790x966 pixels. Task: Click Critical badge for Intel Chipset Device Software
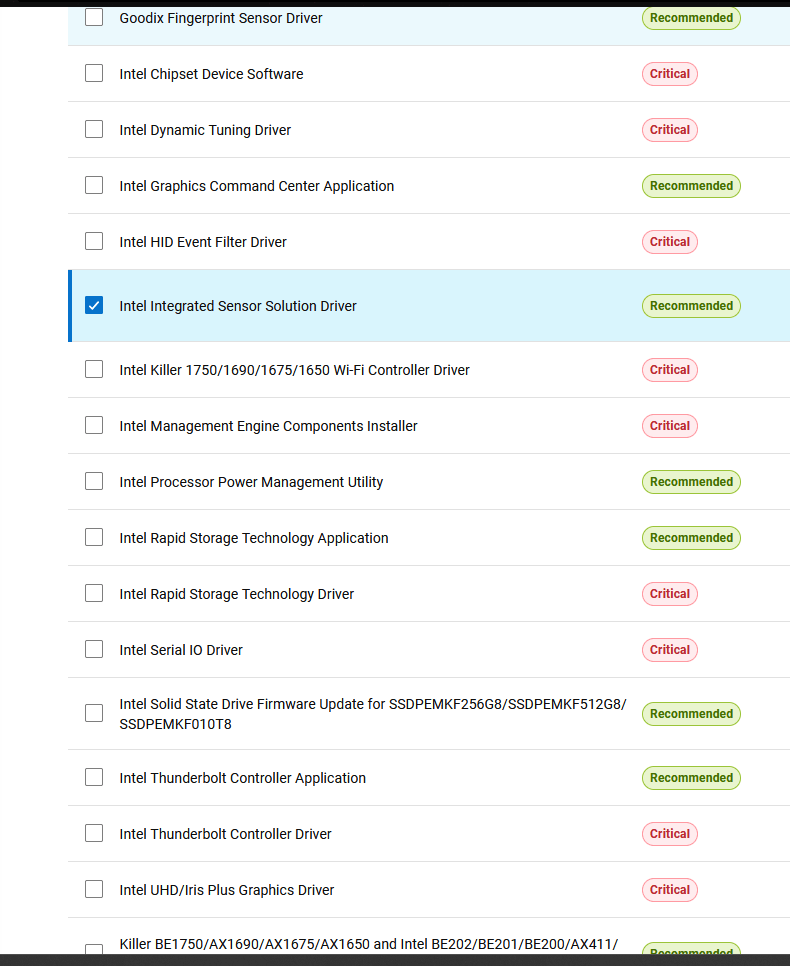pos(669,74)
